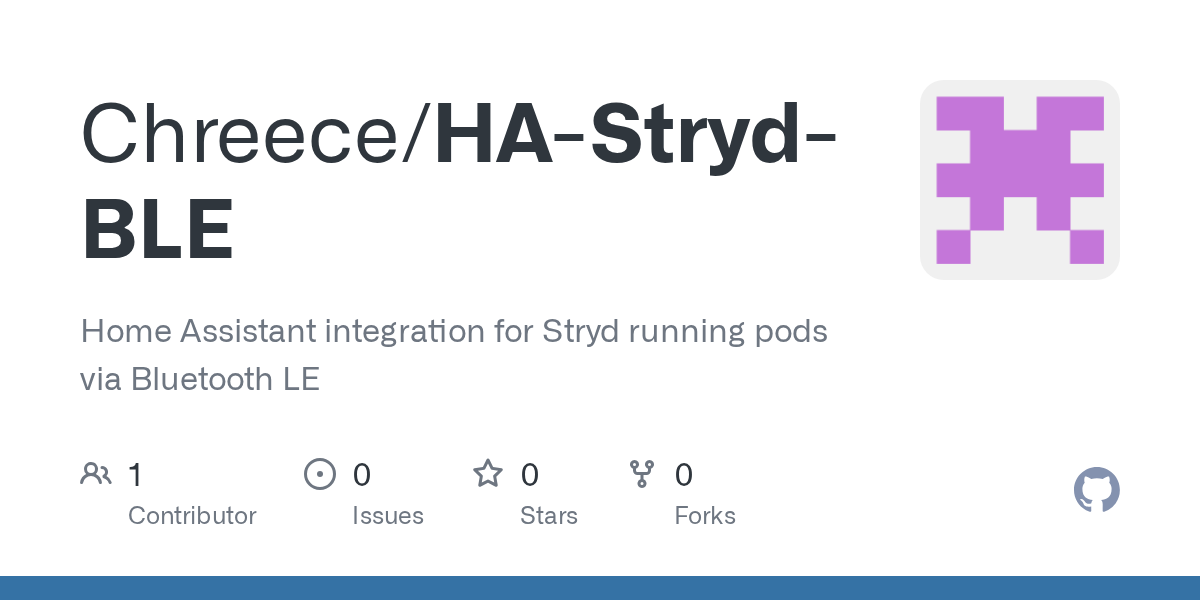
Task: Click the Forks label
Action: [705, 516]
